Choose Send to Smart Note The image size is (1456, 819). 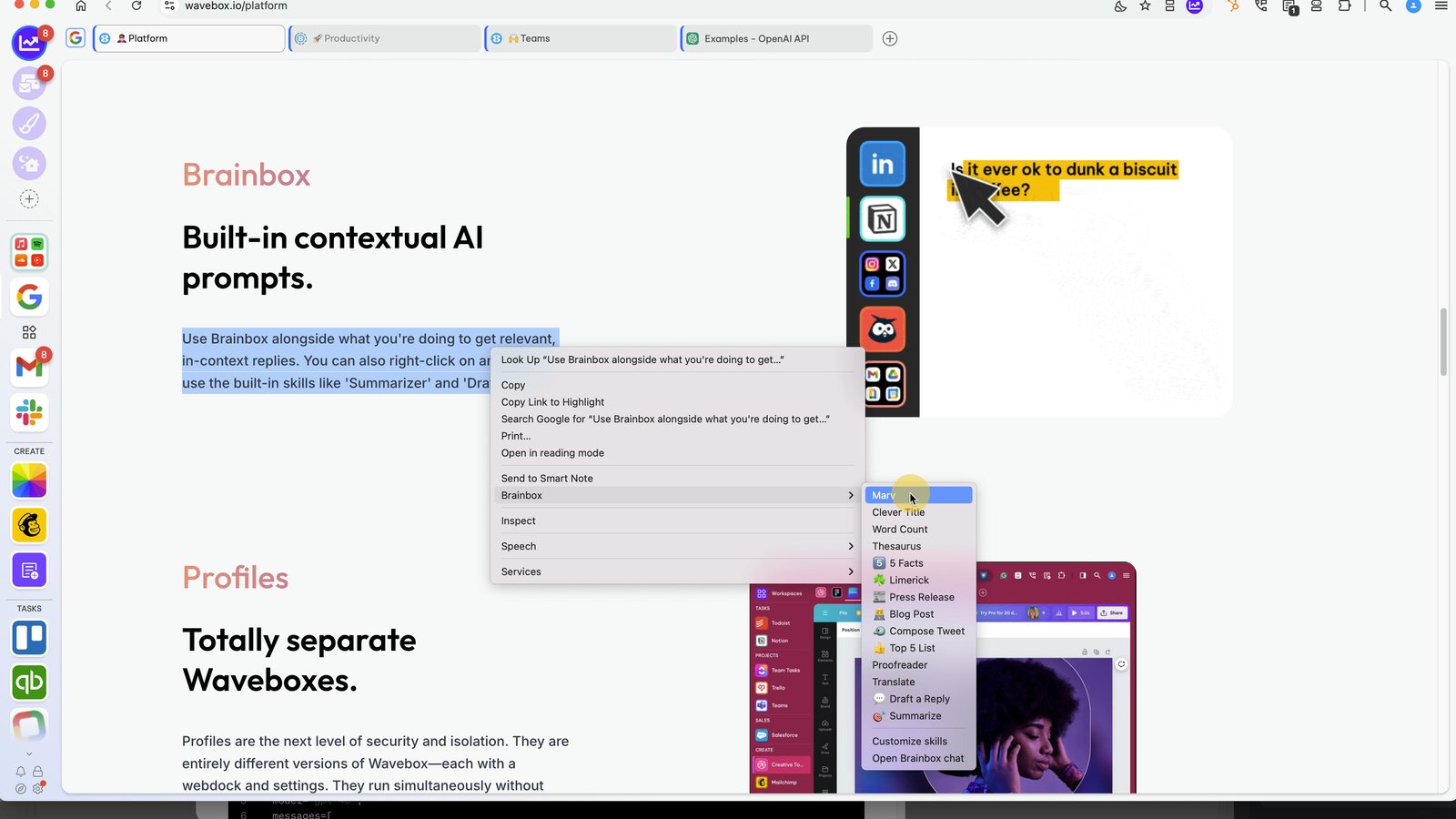point(678,479)
